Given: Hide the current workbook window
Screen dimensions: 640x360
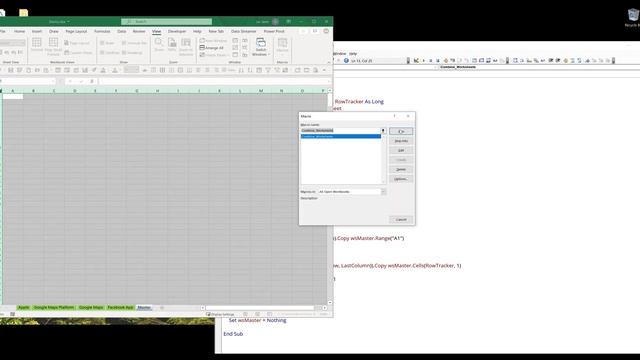Looking at the screenshot, I should 235,47.
